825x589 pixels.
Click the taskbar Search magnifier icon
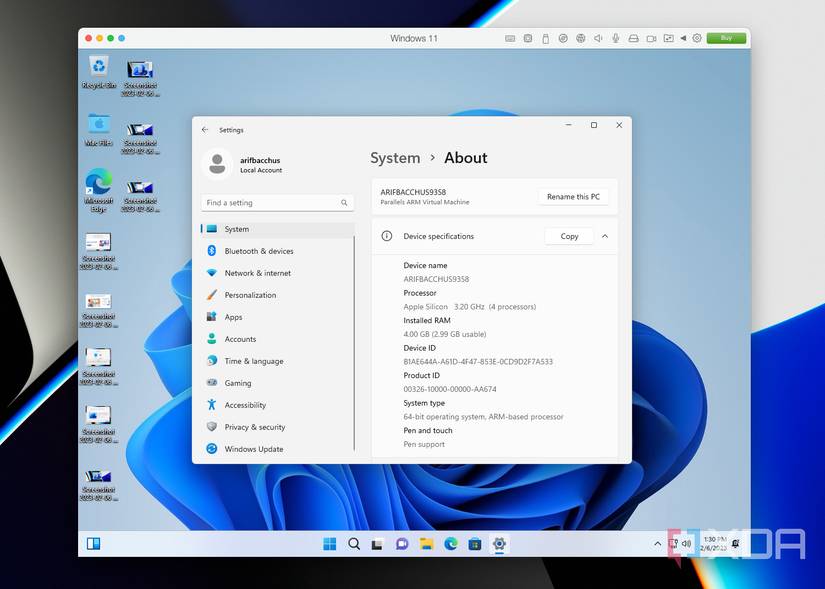point(354,544)
